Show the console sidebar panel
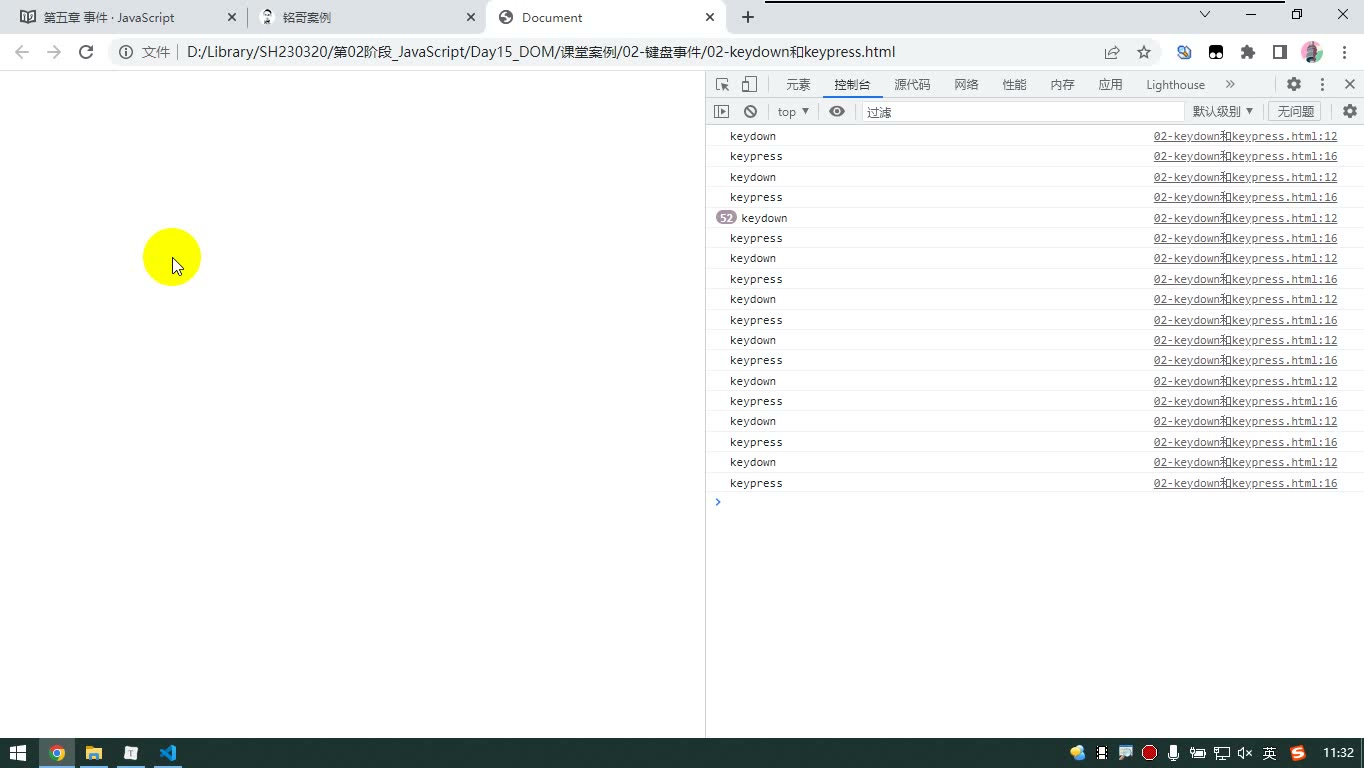1364x768 pixels. click(x=722, y=112)
